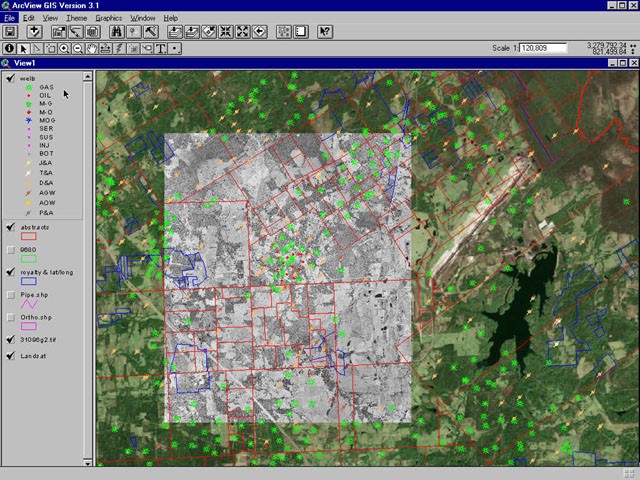
Task: Click the Save Project icon
Action: [x=9, y=32]
